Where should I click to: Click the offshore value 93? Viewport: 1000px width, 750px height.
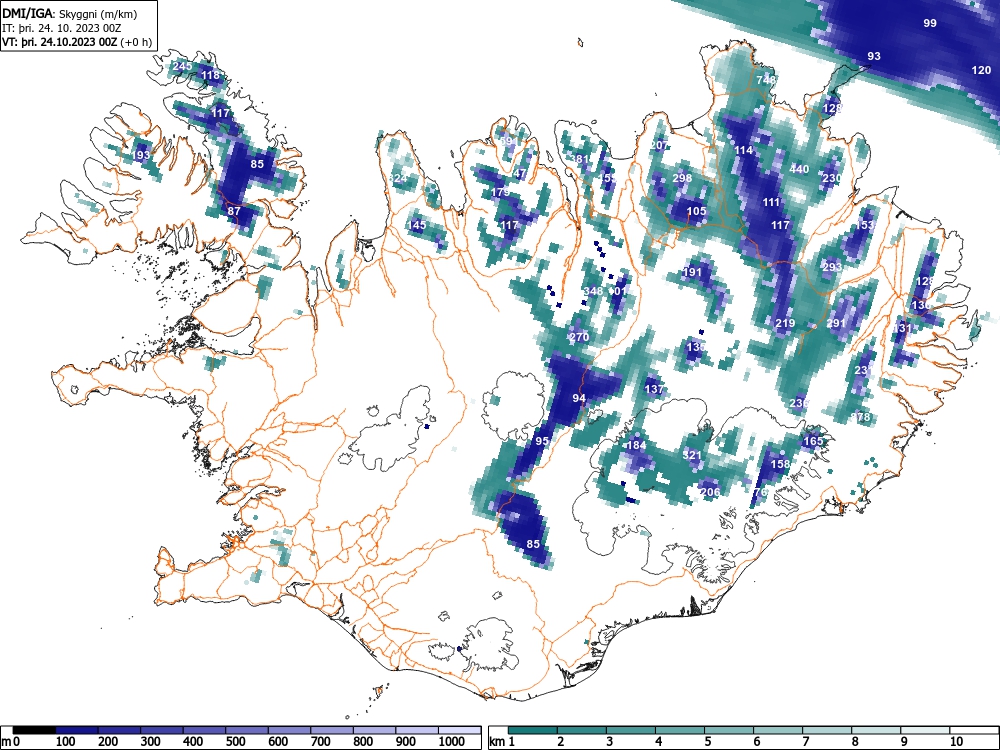(x=874, y=56)
